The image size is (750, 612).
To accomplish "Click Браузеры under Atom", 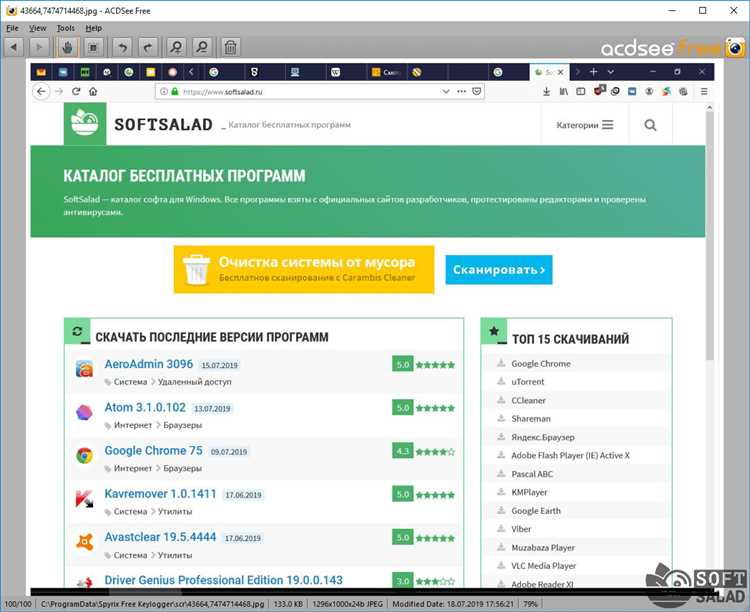I will pos(183,425).
